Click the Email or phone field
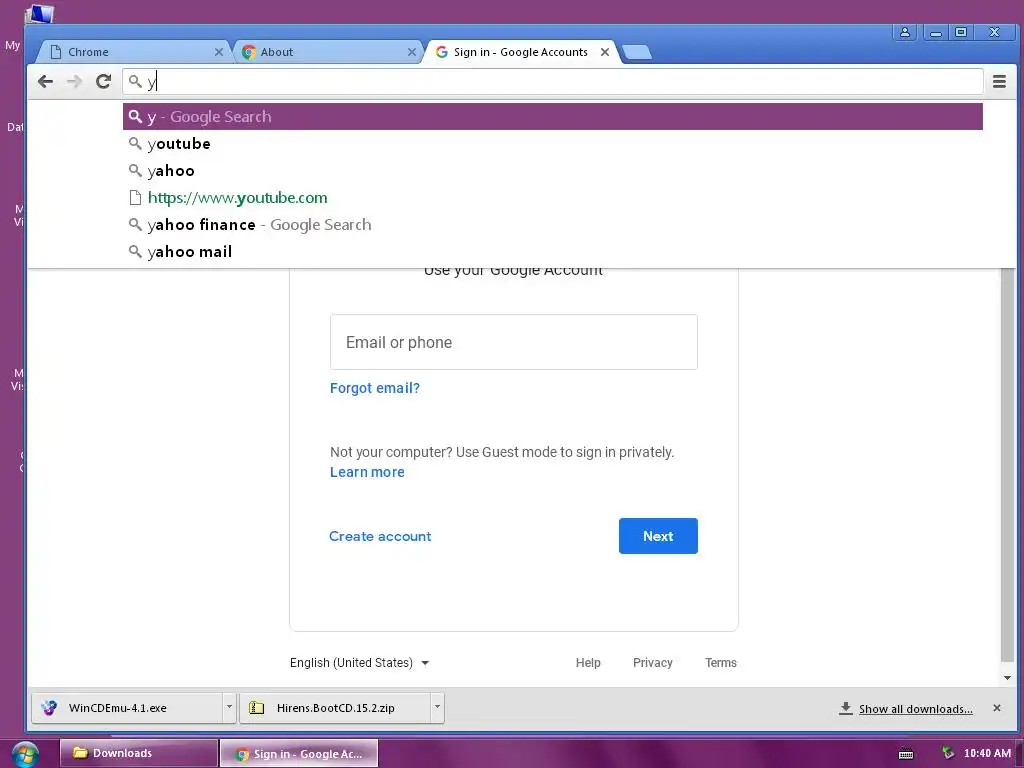This screenshot has width=1024, height=768. 513,342
